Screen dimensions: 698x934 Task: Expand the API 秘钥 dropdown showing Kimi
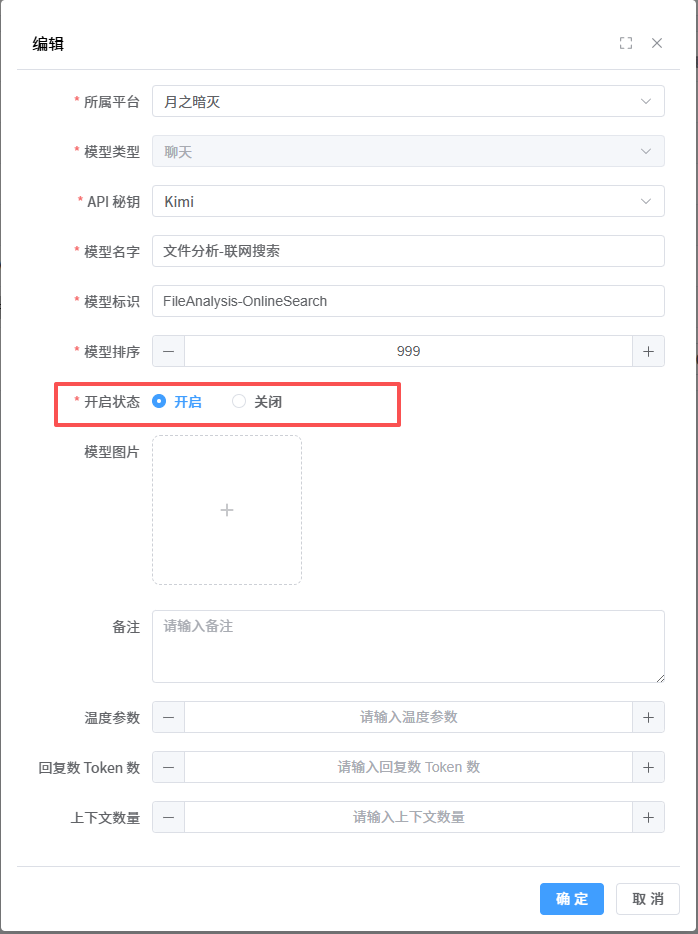pos(408,201)
